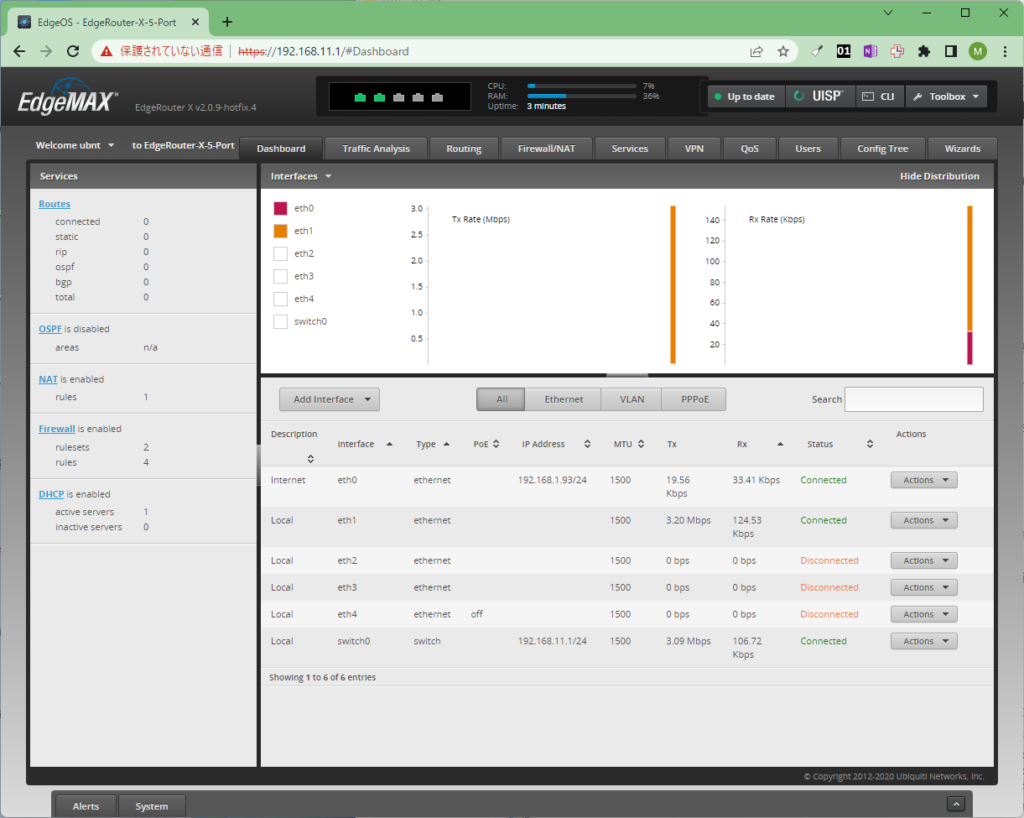Open the browser Extensions puzzle icon
The width and height of the screenshot is (1024, 818).
click(x=924, y=50)
